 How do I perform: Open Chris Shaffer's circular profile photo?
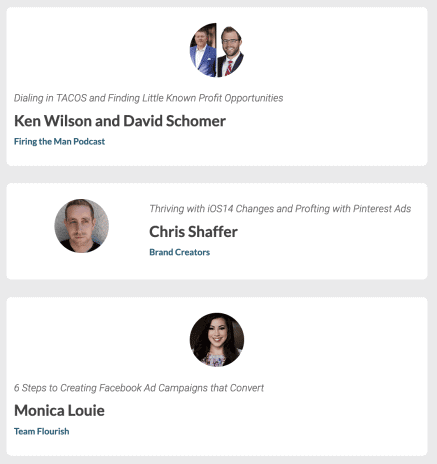[82, 226]
